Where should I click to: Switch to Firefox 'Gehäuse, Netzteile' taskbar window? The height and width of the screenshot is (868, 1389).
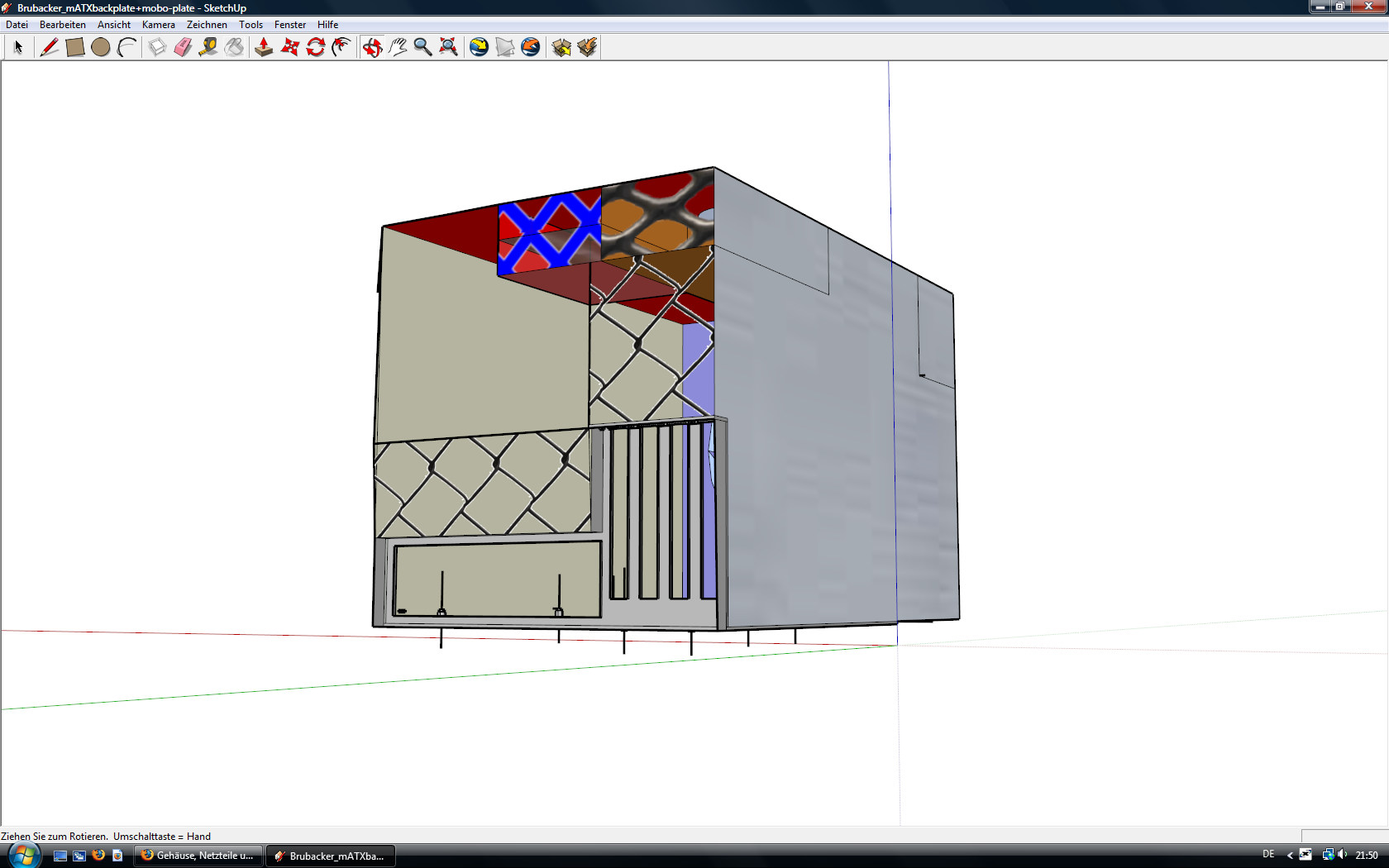click(198, 856)
